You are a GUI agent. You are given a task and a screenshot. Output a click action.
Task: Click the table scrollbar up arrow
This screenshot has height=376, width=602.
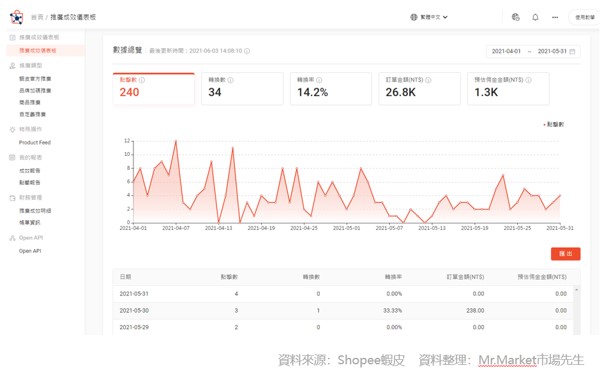click(x=576, y=289)
